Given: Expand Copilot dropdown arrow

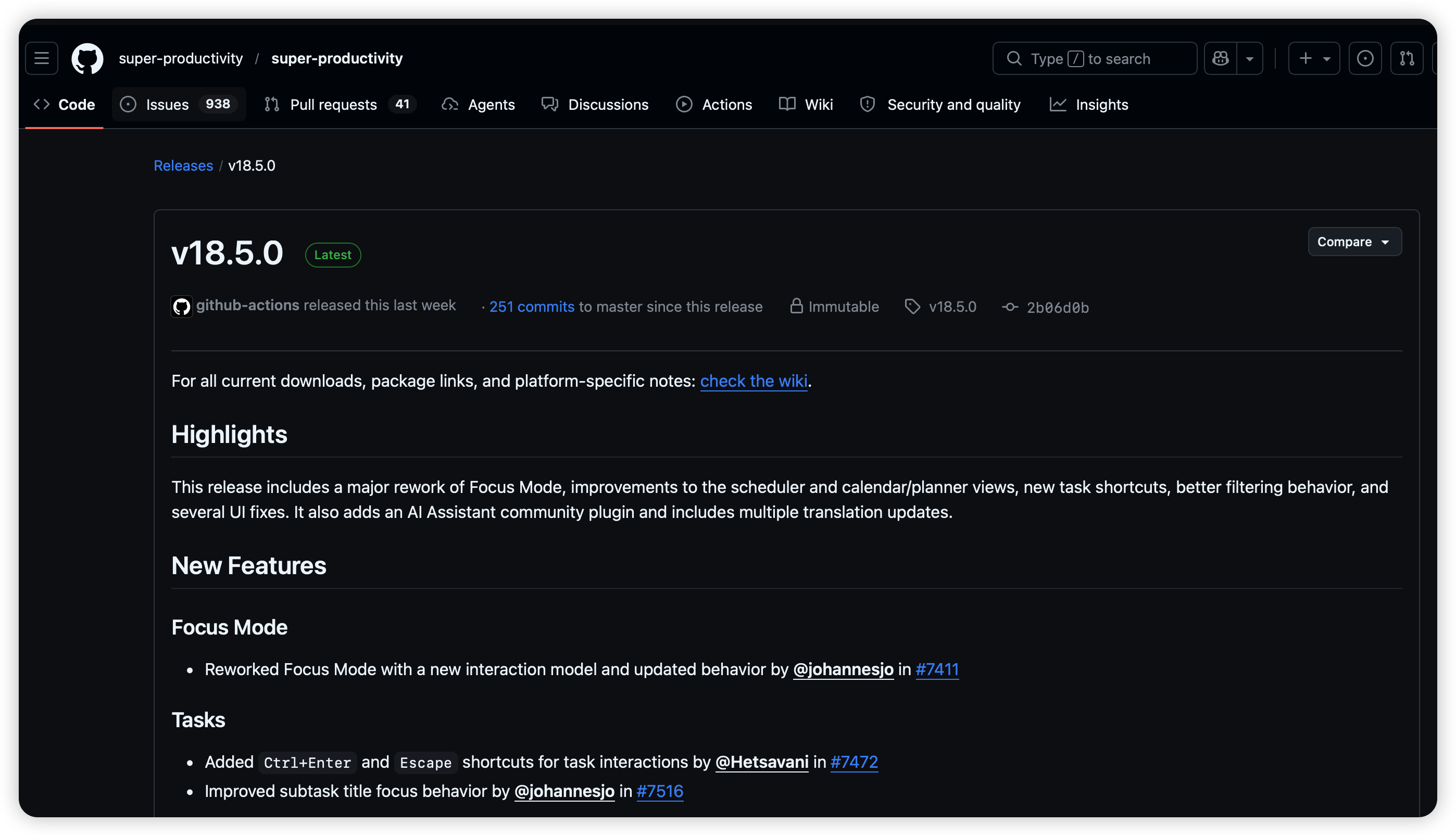Looking at the screenshot, I should [x=1250, y=58].
